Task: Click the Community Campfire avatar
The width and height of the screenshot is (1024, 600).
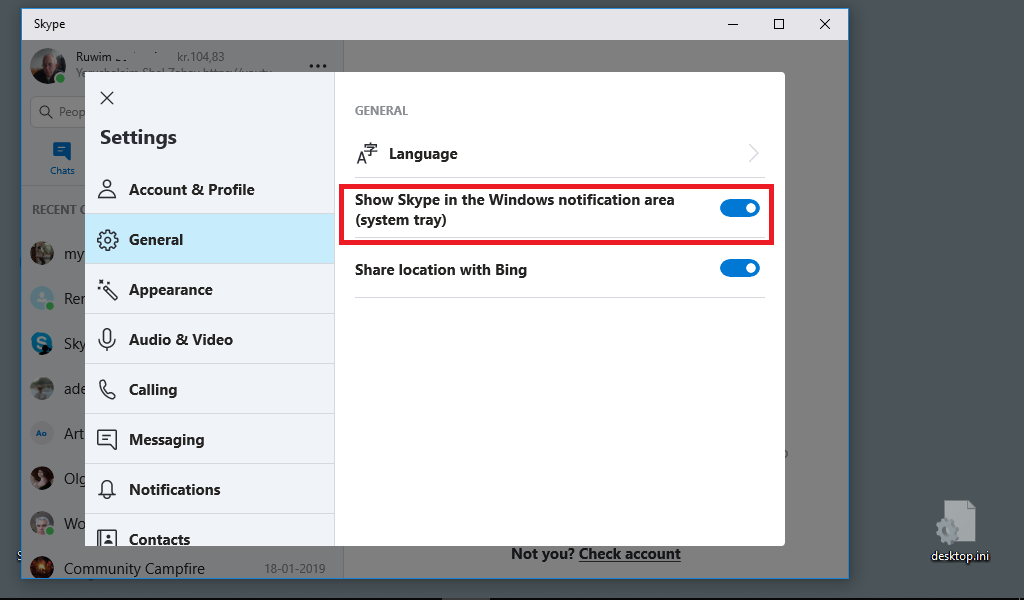Action: [x=42, y=567]
